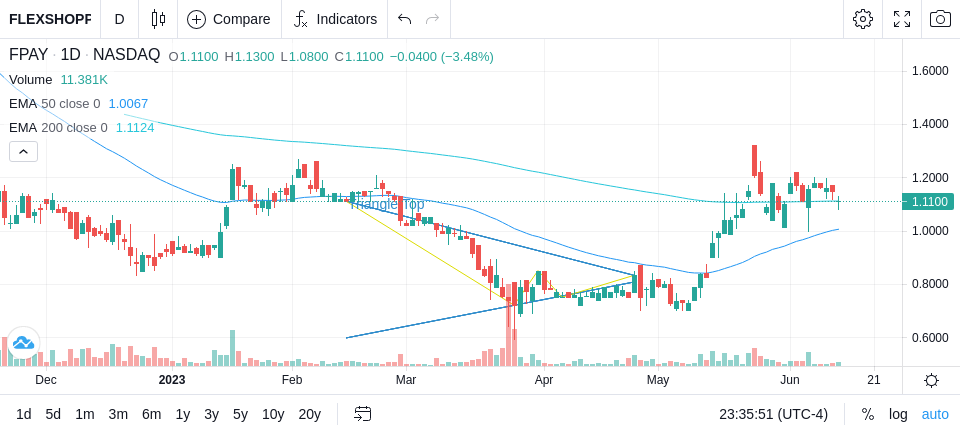The height and width of the screenshot is (433, 960).
Task: Toggle auto scale mode
Action: click(935, 415)
